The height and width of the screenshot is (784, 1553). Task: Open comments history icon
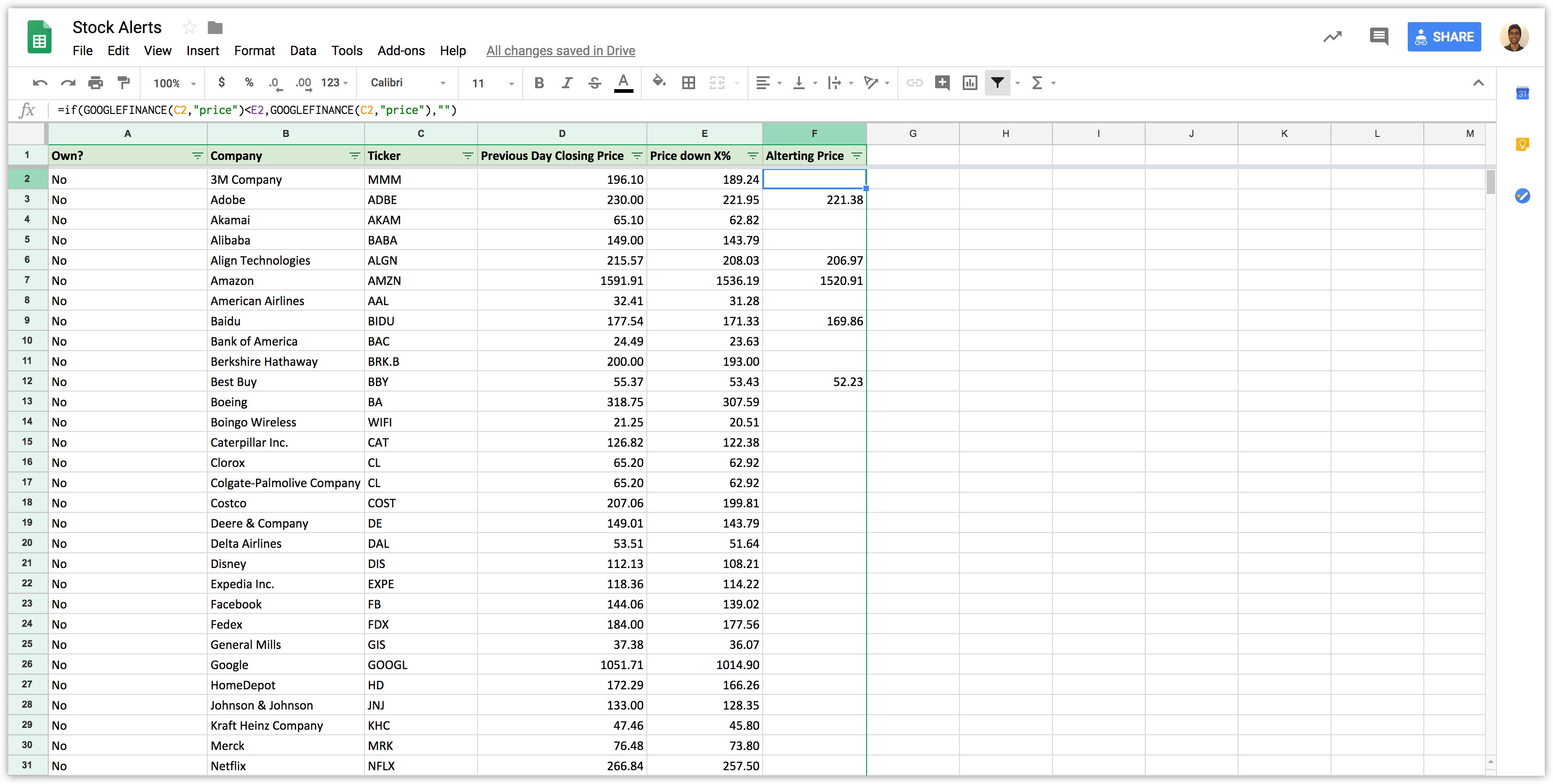click(1379, 37)
